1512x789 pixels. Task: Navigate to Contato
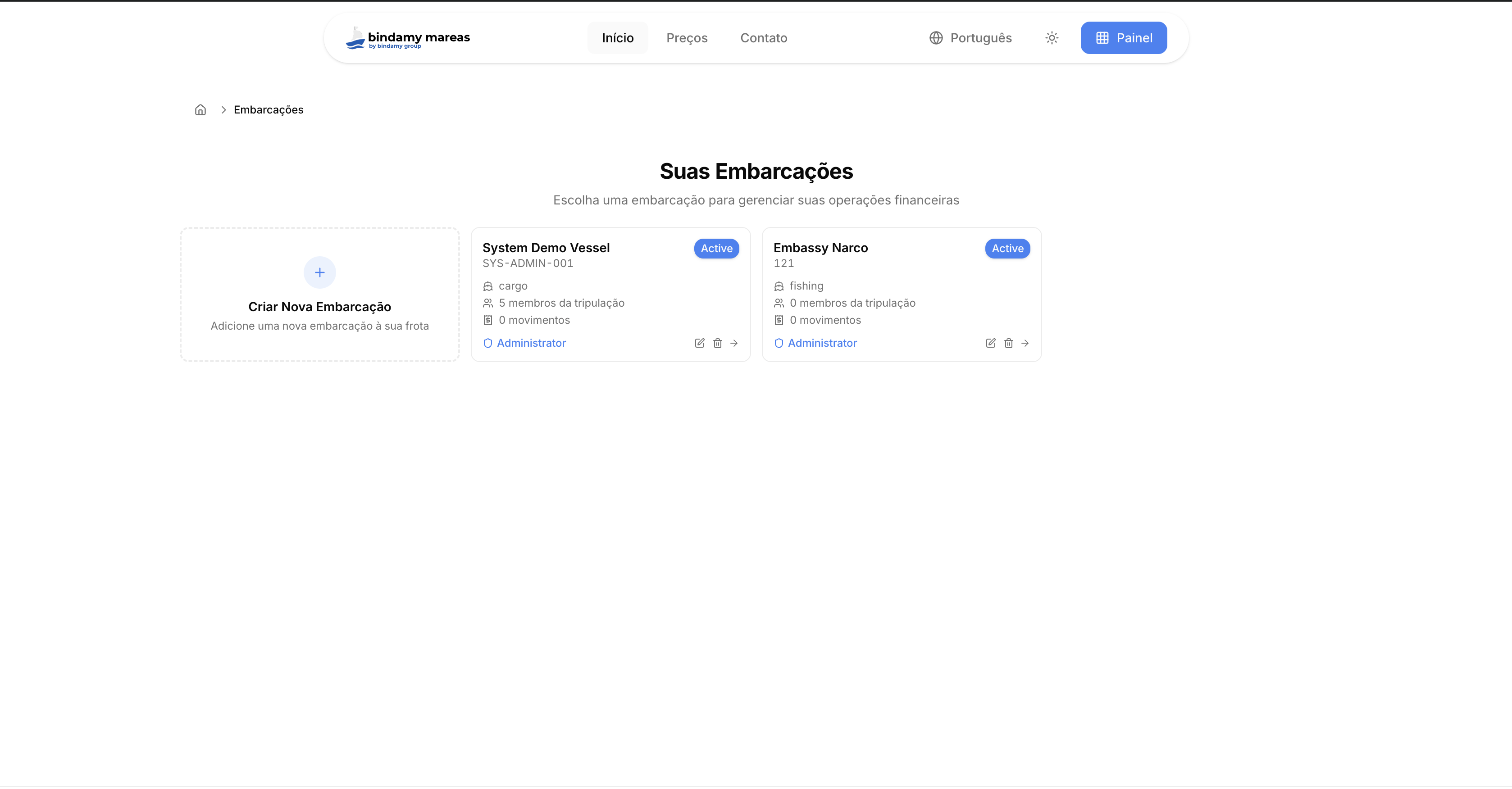[x=764, y=38]
